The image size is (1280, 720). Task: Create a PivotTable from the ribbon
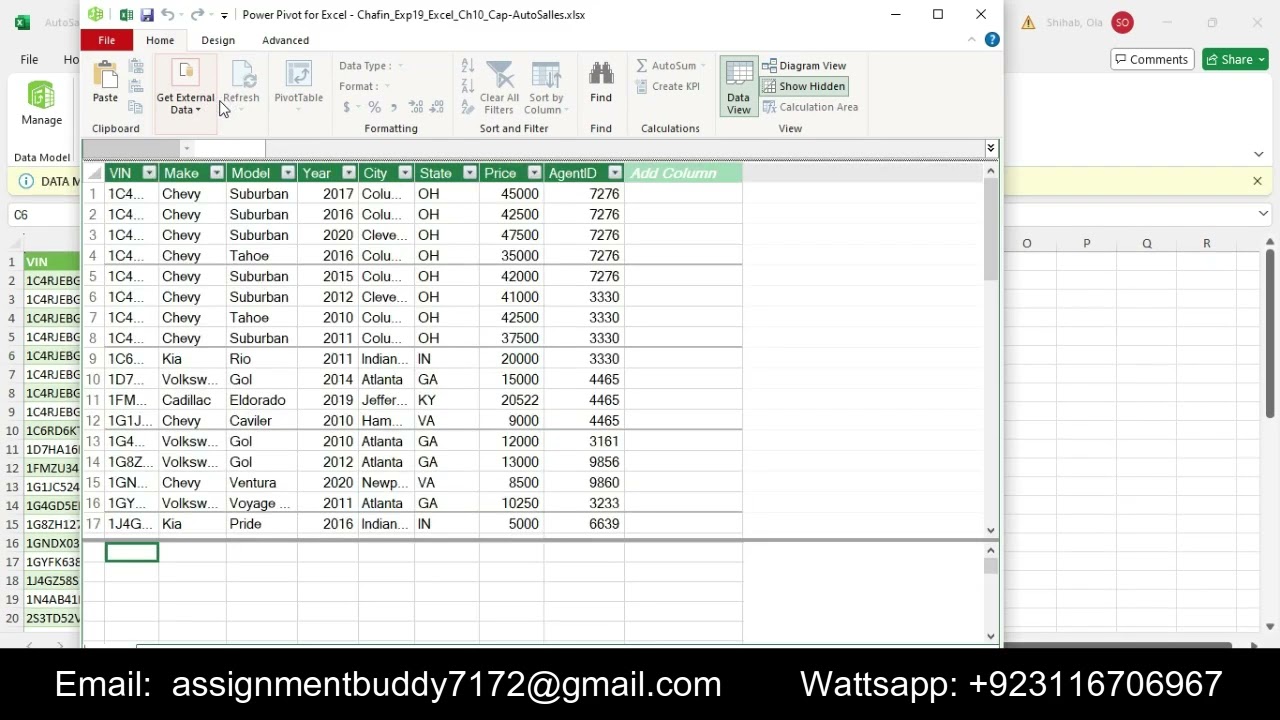tap(298, 84)
